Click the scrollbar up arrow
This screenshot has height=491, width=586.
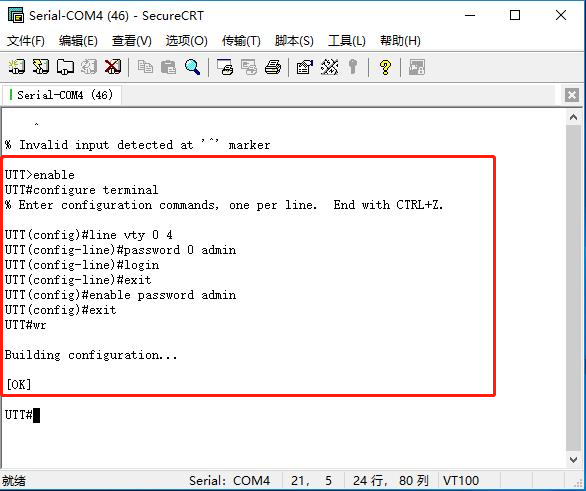573,117
